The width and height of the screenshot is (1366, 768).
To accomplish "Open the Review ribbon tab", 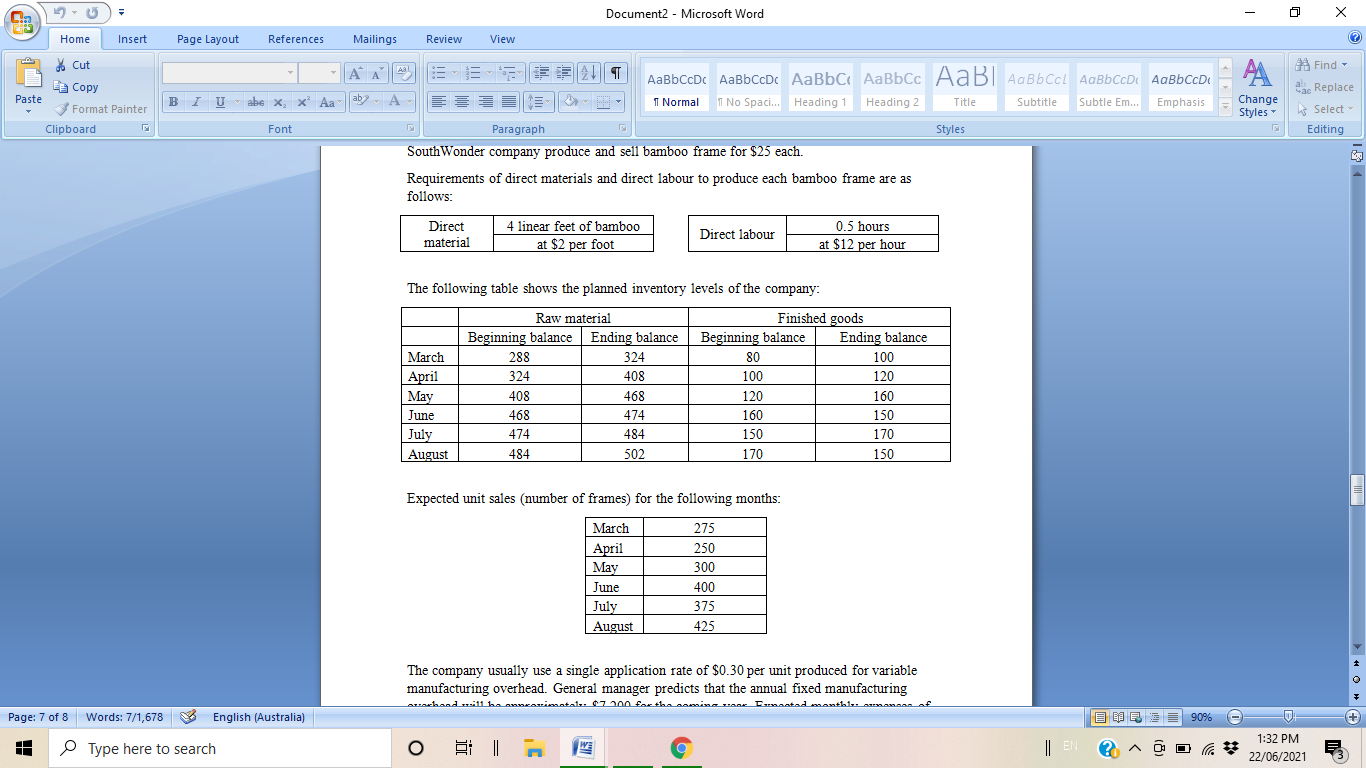I will (443, 39).
